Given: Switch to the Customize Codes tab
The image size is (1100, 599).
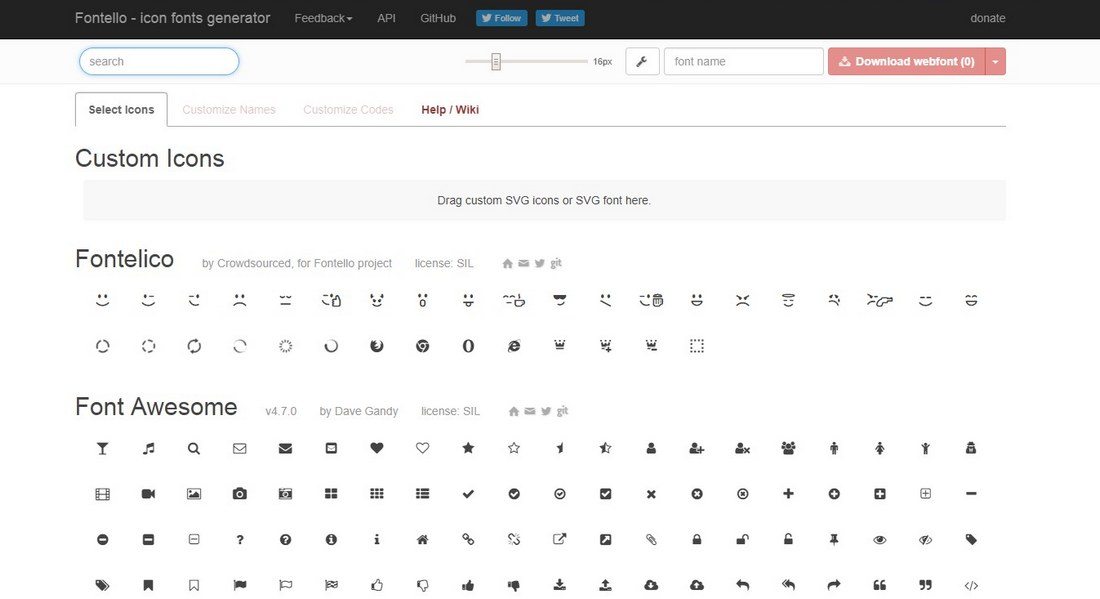Looking at the screenshot, I should 348,109.
